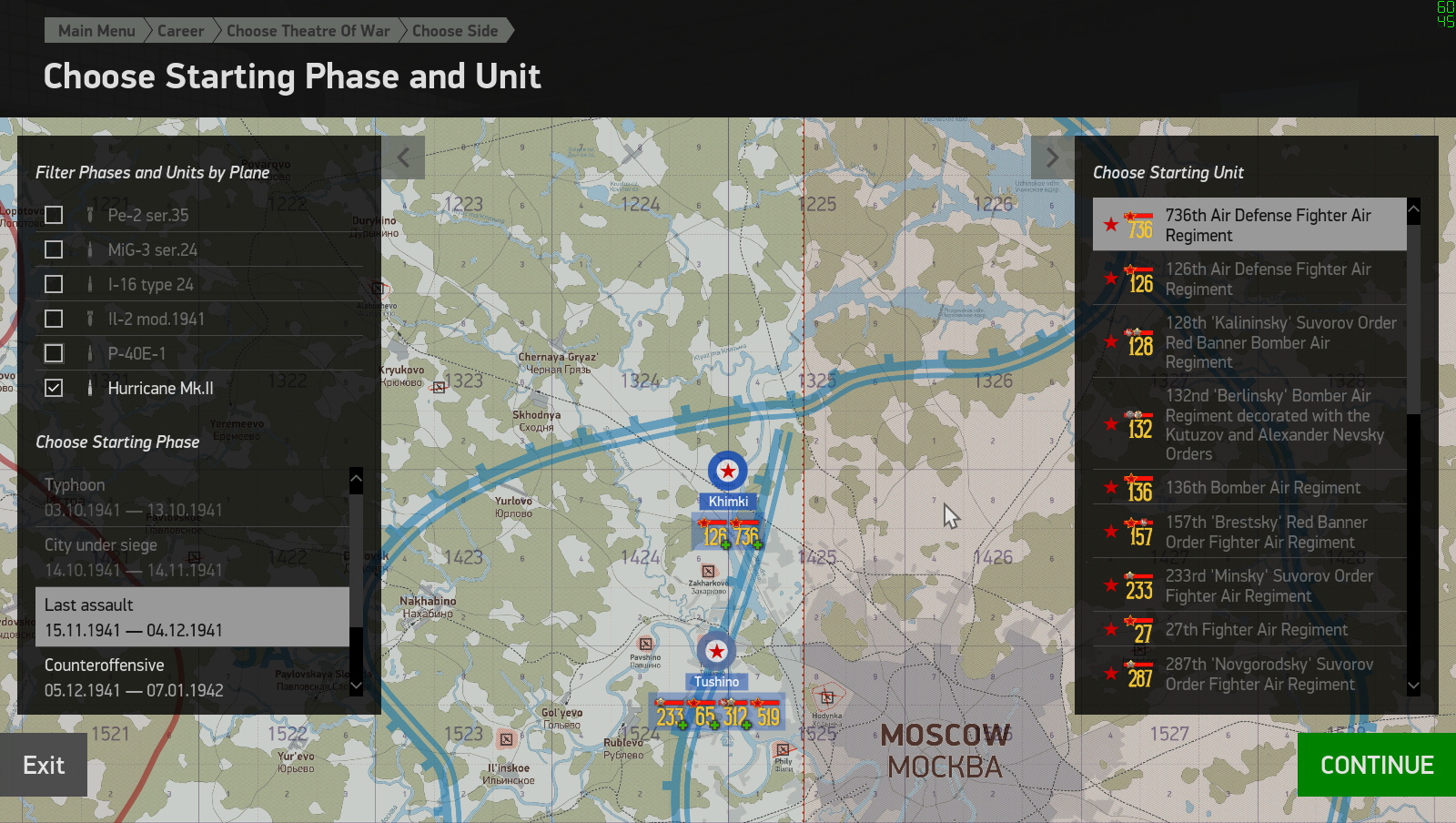Select unit 312 badge under Tushino

pyautogui.click(x=735, y=715)
